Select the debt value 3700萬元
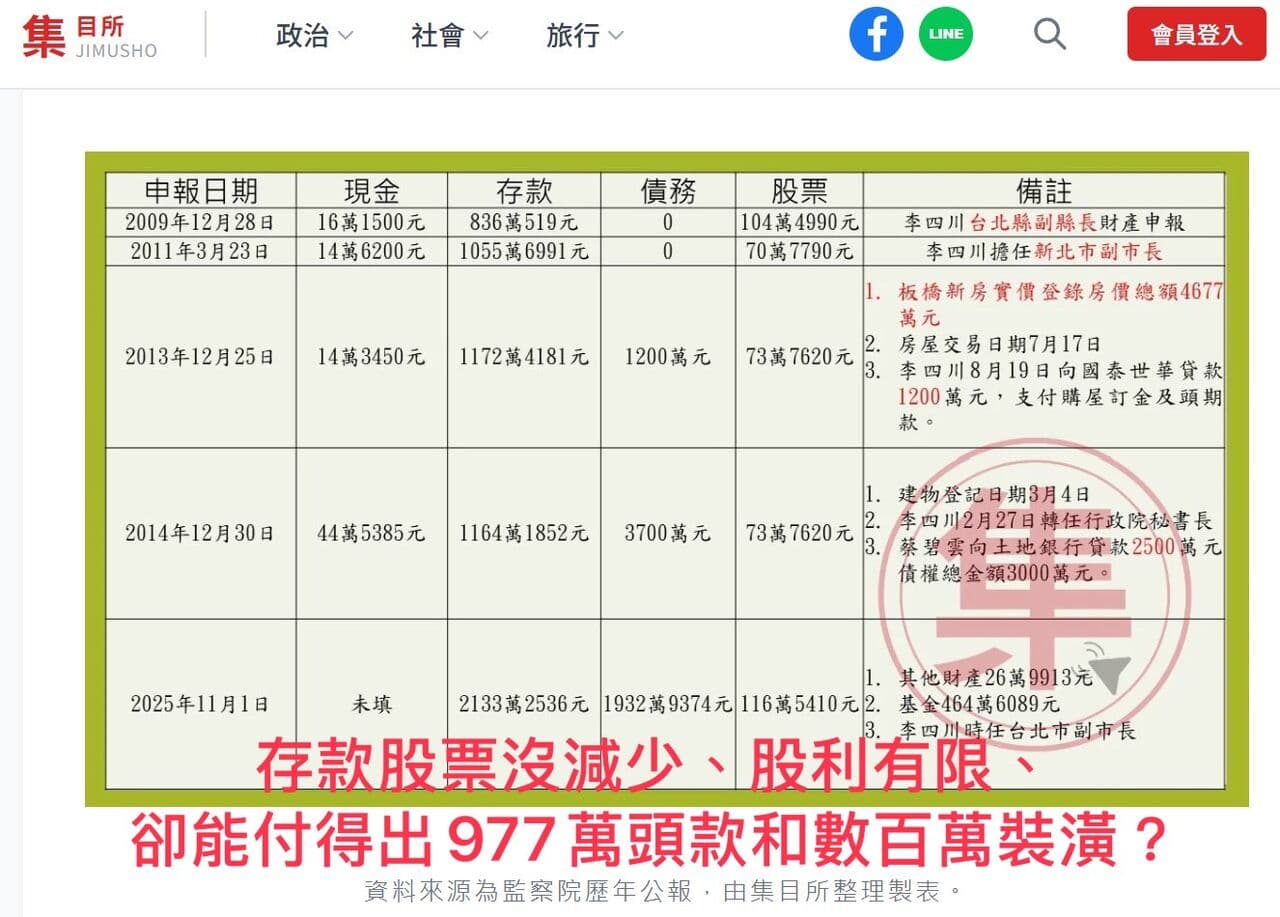 pyautogui.click(x=668, y=533)
